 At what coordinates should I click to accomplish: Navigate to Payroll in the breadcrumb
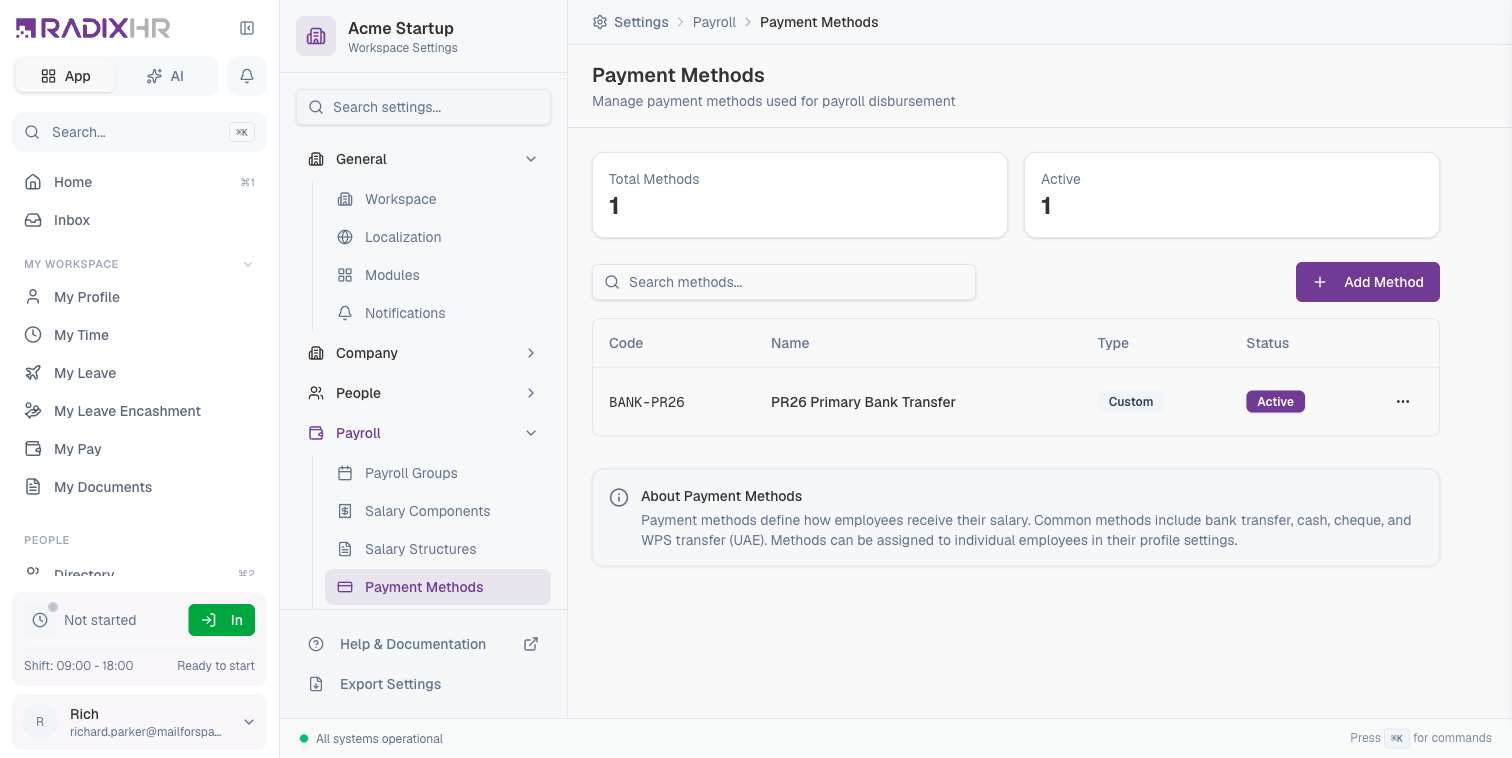tap(714, 22)
